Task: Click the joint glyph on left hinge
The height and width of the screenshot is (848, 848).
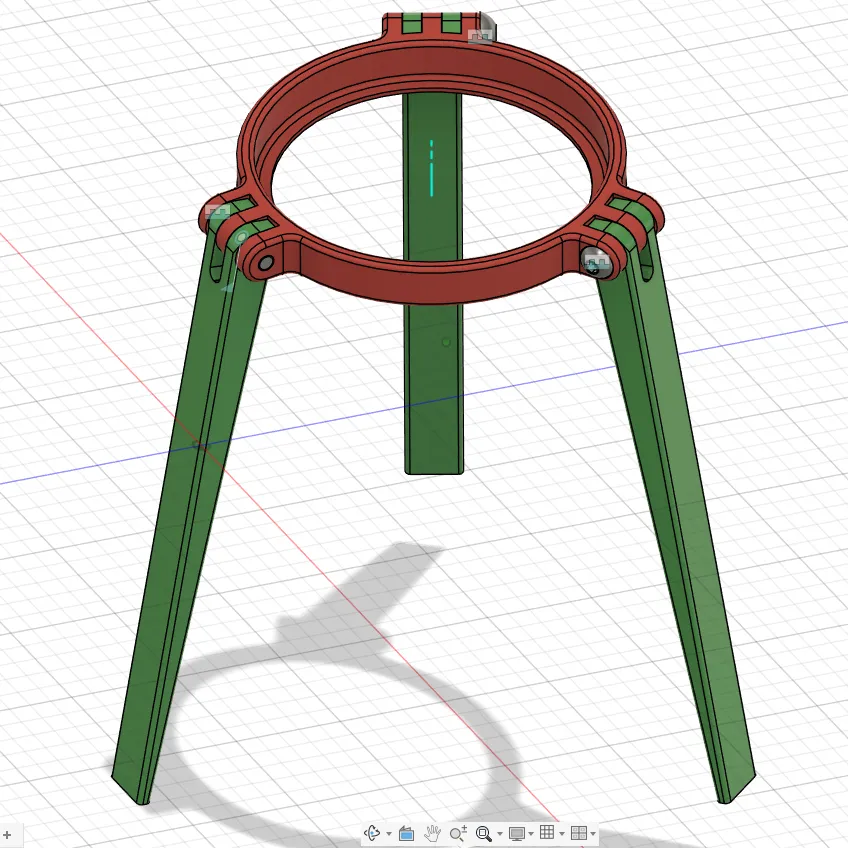Action: pos(218,211)
